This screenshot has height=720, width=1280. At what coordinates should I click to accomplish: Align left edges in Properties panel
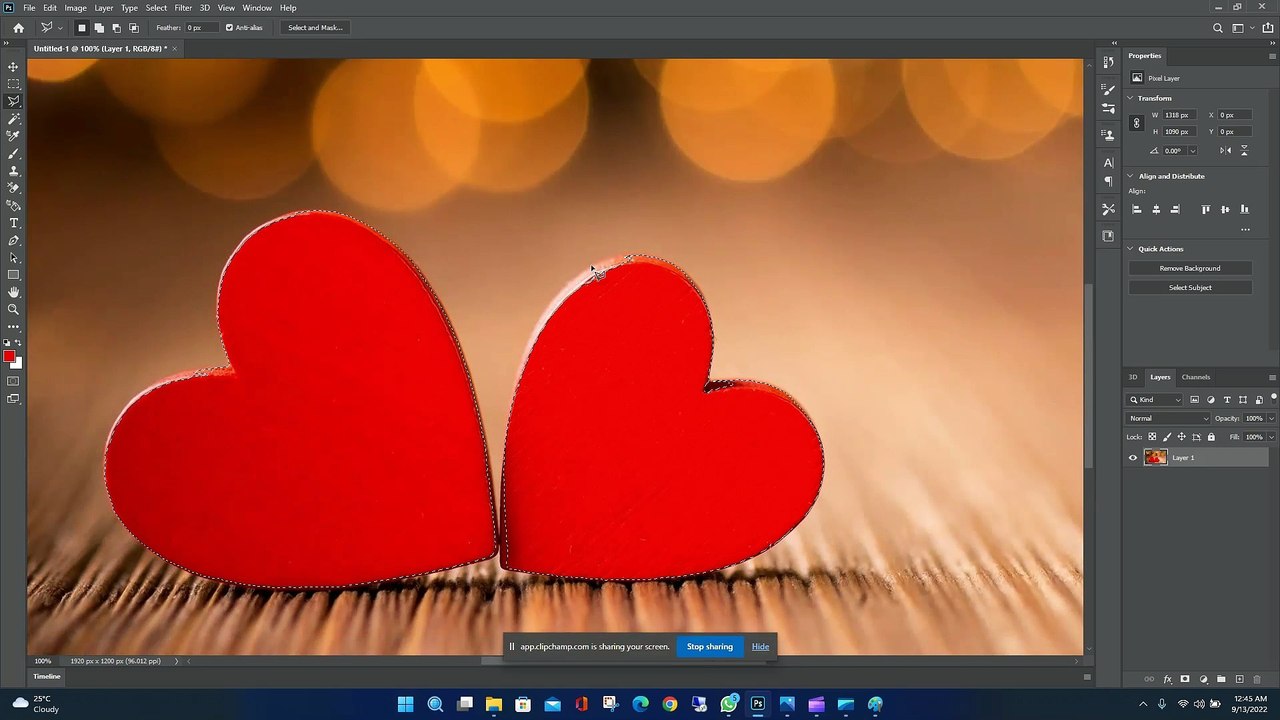[x=1136, y=209]
